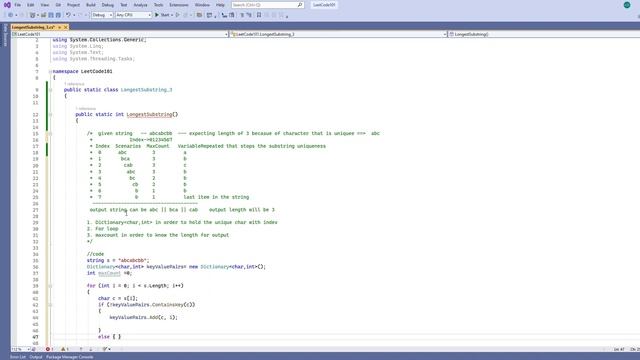Click the Open File toolbar icon
Viewport: 640px width, 360px height.
(x=43, y=15)
